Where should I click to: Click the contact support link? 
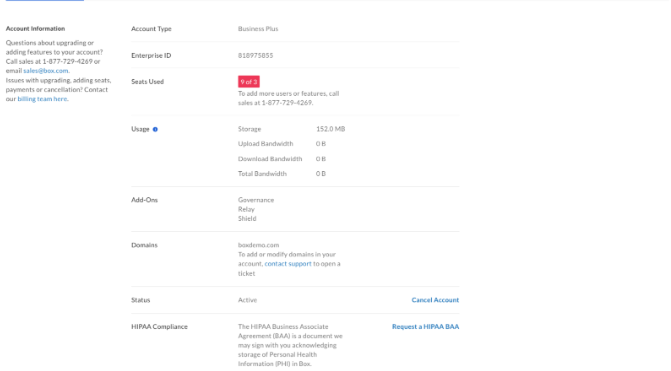[x=288, y=264]
